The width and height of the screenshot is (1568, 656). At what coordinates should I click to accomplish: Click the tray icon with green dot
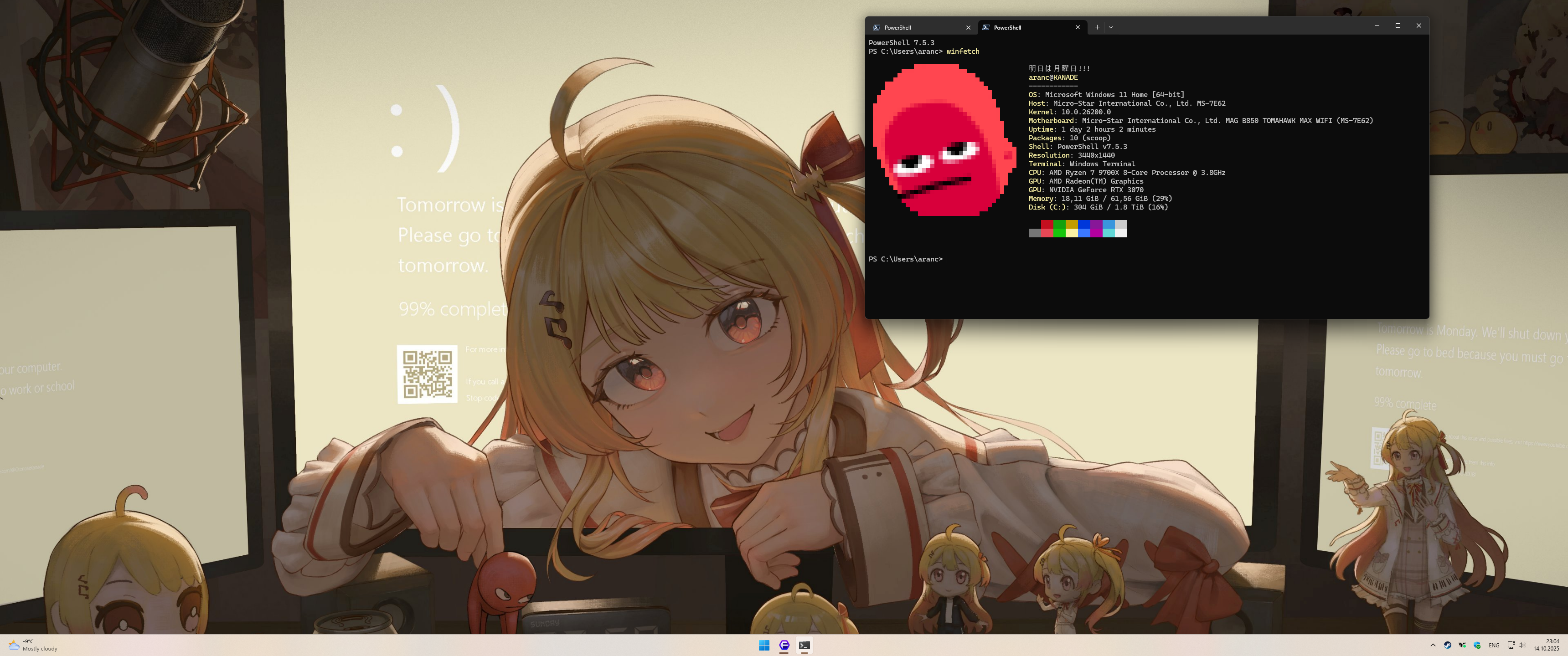tap(1462, 645)
